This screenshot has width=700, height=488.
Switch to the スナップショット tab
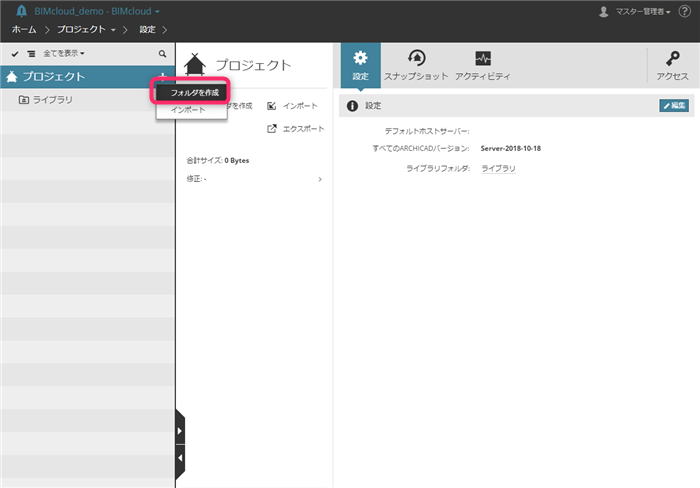[x=416, y=65]
